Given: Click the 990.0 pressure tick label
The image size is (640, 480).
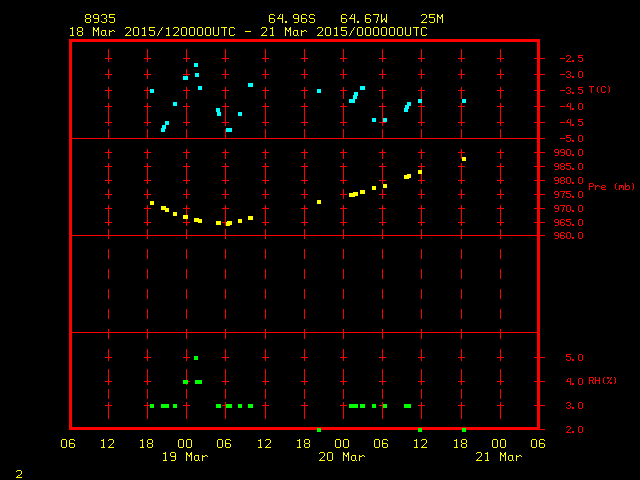Looking at the screenshot, I should pos(569,153).
